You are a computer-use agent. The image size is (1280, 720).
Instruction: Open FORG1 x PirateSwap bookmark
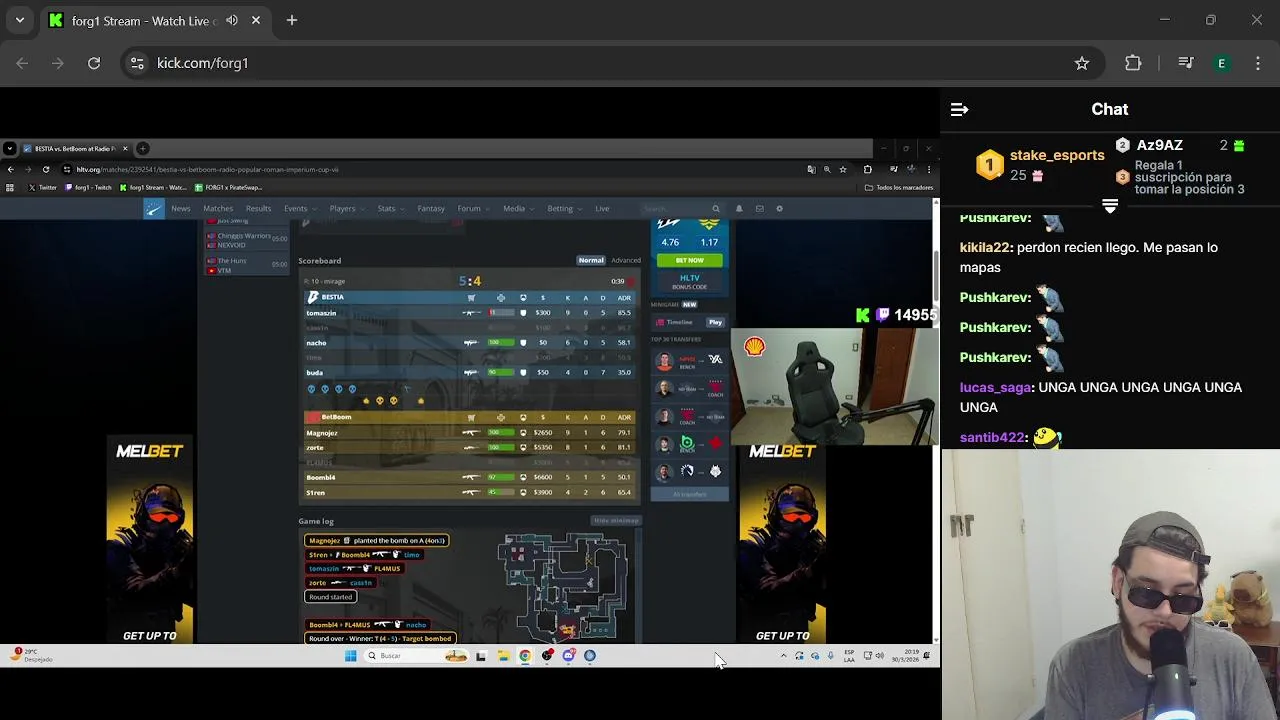click(x=228, y=187)
